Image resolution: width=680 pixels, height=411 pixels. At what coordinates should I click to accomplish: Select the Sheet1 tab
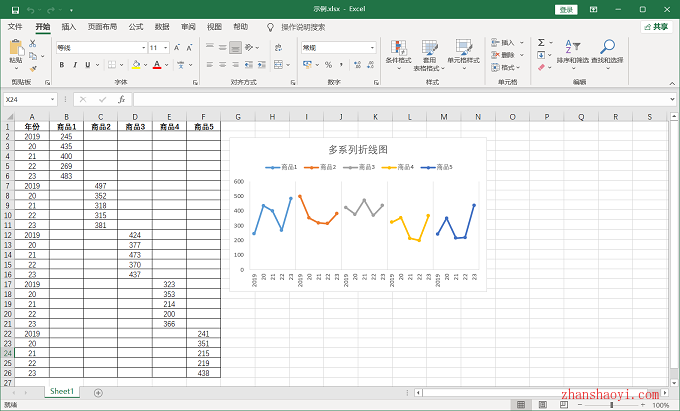pos(62,391)
